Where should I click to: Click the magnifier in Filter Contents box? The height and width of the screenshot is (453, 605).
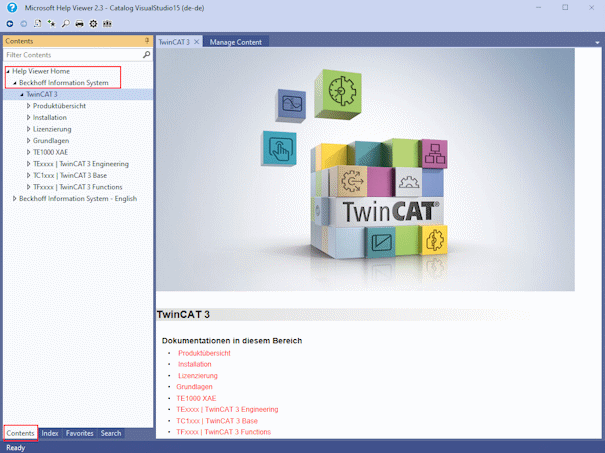146,55
